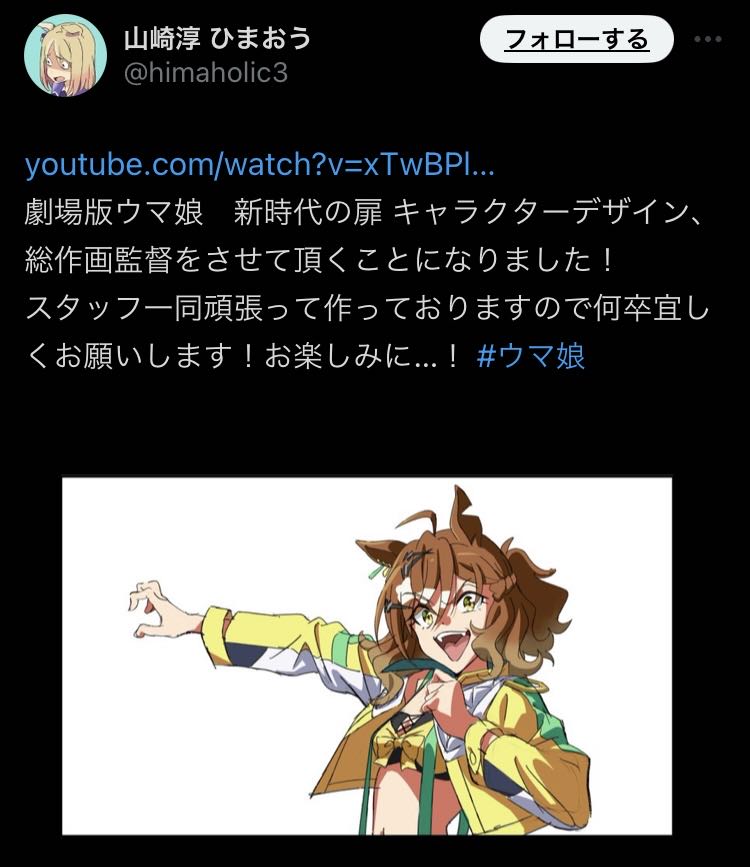
Task: Open the attached horse girl illustration
Action: pos(367,656)
